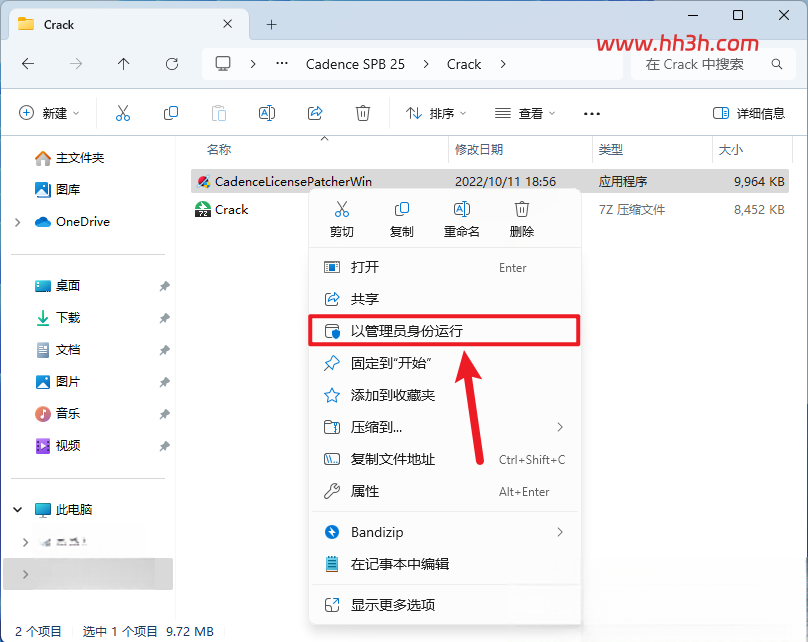Click the forward navigation arrow

(x=76, y=64)
